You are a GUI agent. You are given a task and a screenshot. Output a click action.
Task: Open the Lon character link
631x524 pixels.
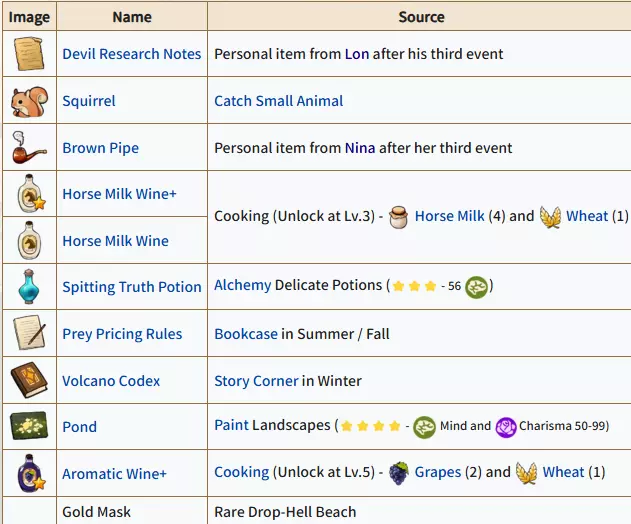point(357,54)
